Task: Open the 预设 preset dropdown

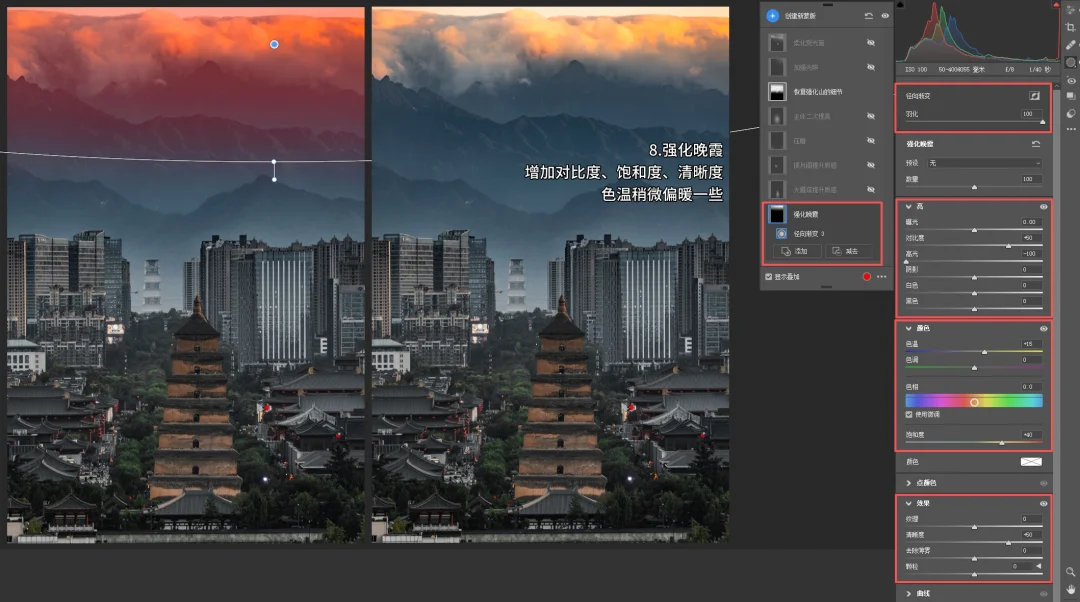Action: (984, 162)
